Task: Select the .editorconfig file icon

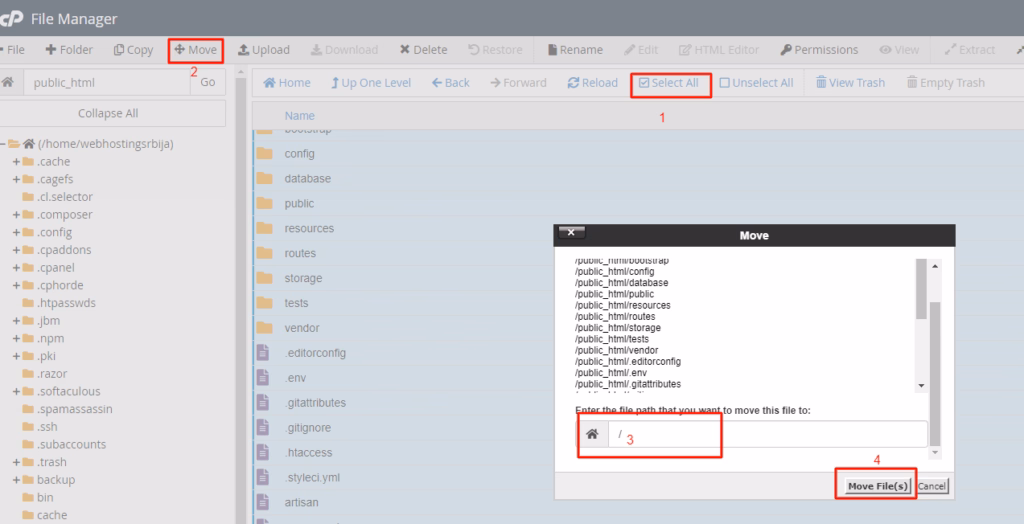Action: [263, 353]
